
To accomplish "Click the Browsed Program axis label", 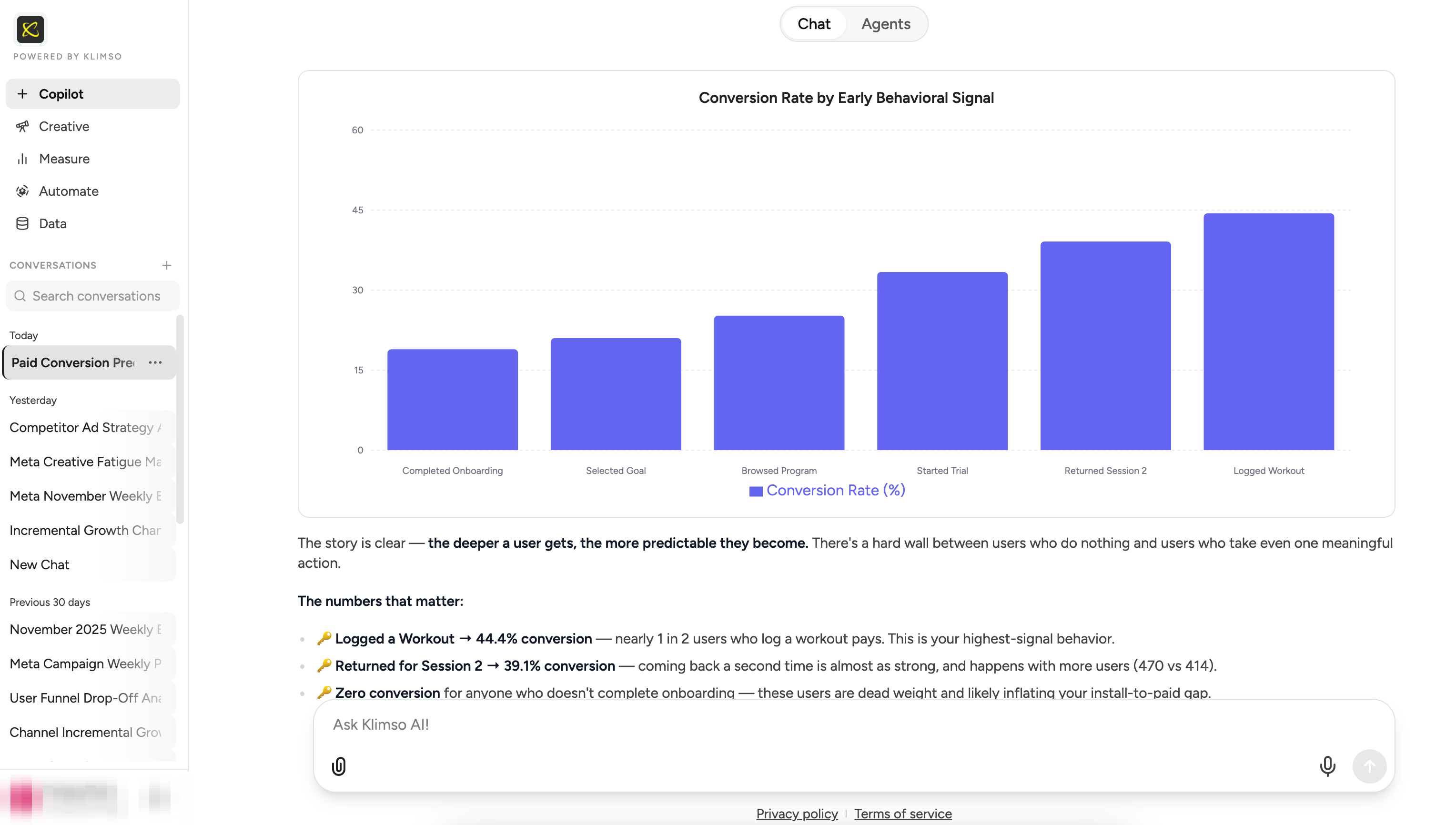I will (x=779, y=471).
